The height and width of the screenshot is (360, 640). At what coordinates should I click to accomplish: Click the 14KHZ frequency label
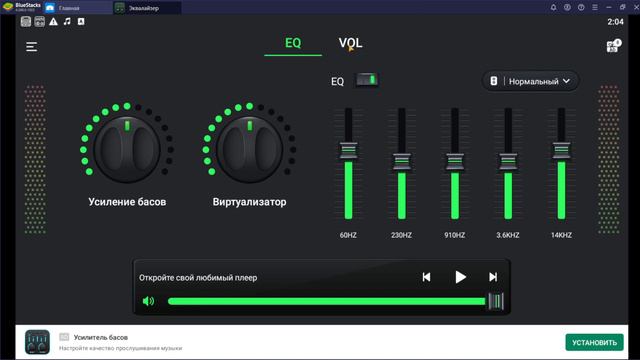[x=561, y=235]
